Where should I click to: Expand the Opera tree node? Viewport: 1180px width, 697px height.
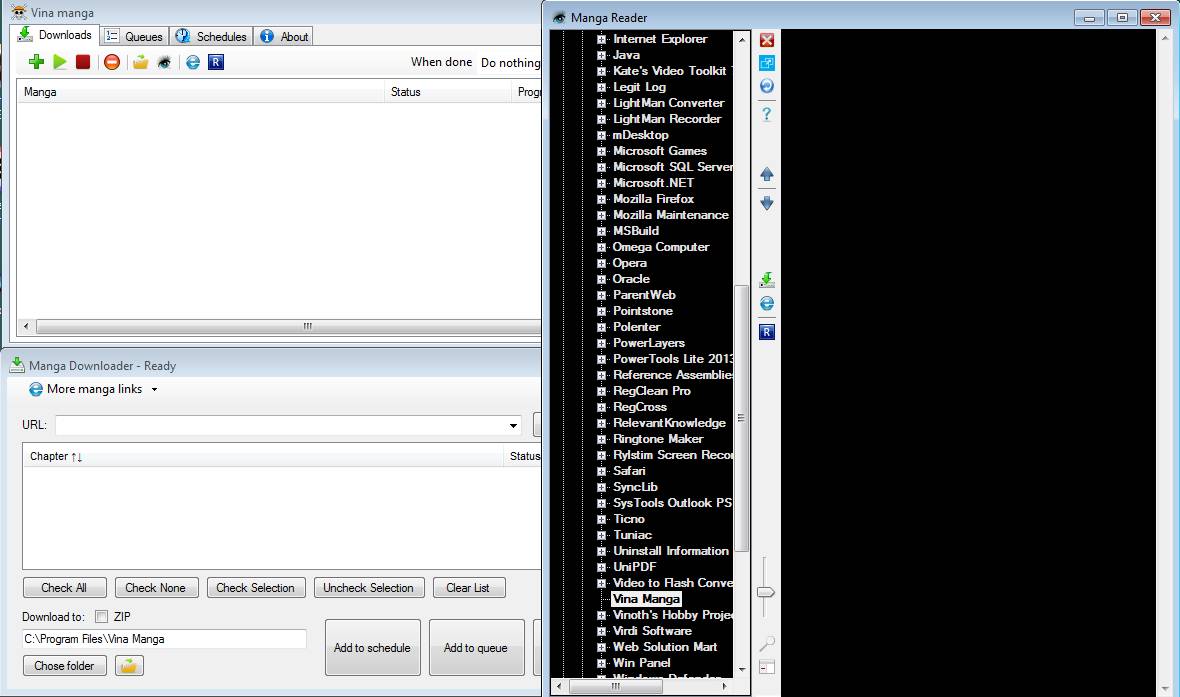point(601,263)
